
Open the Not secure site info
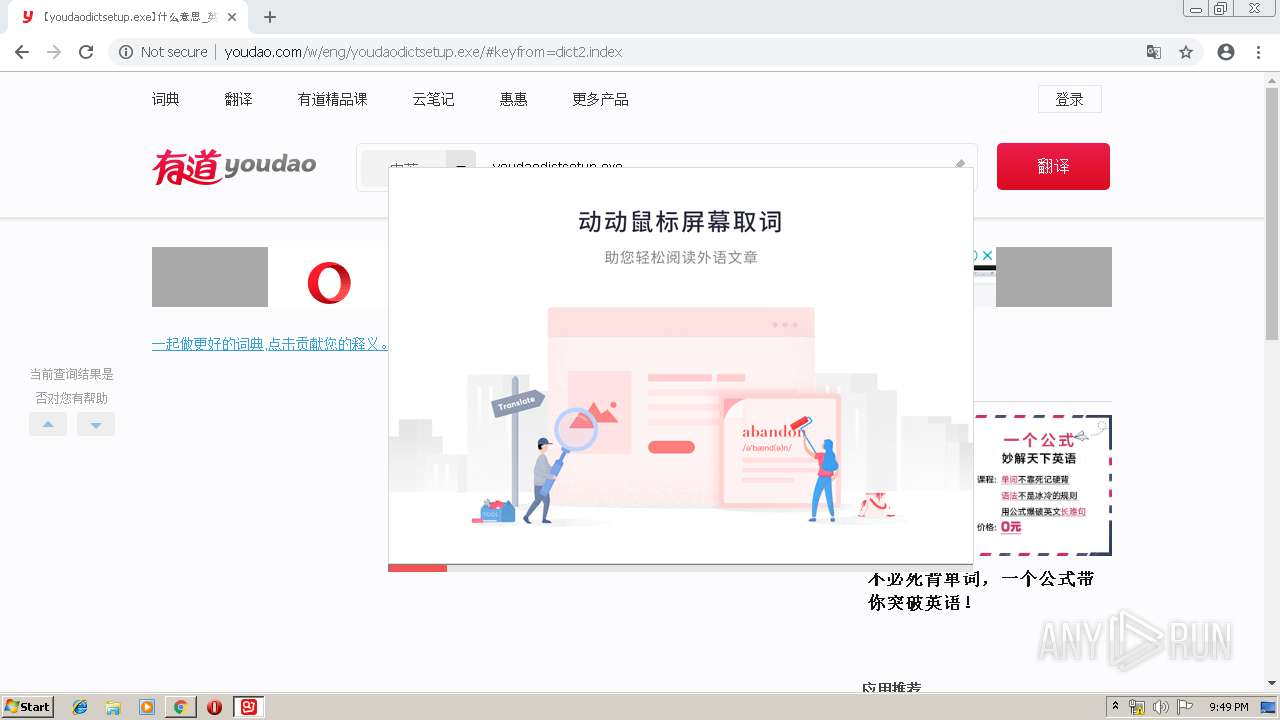coord(163,52)
